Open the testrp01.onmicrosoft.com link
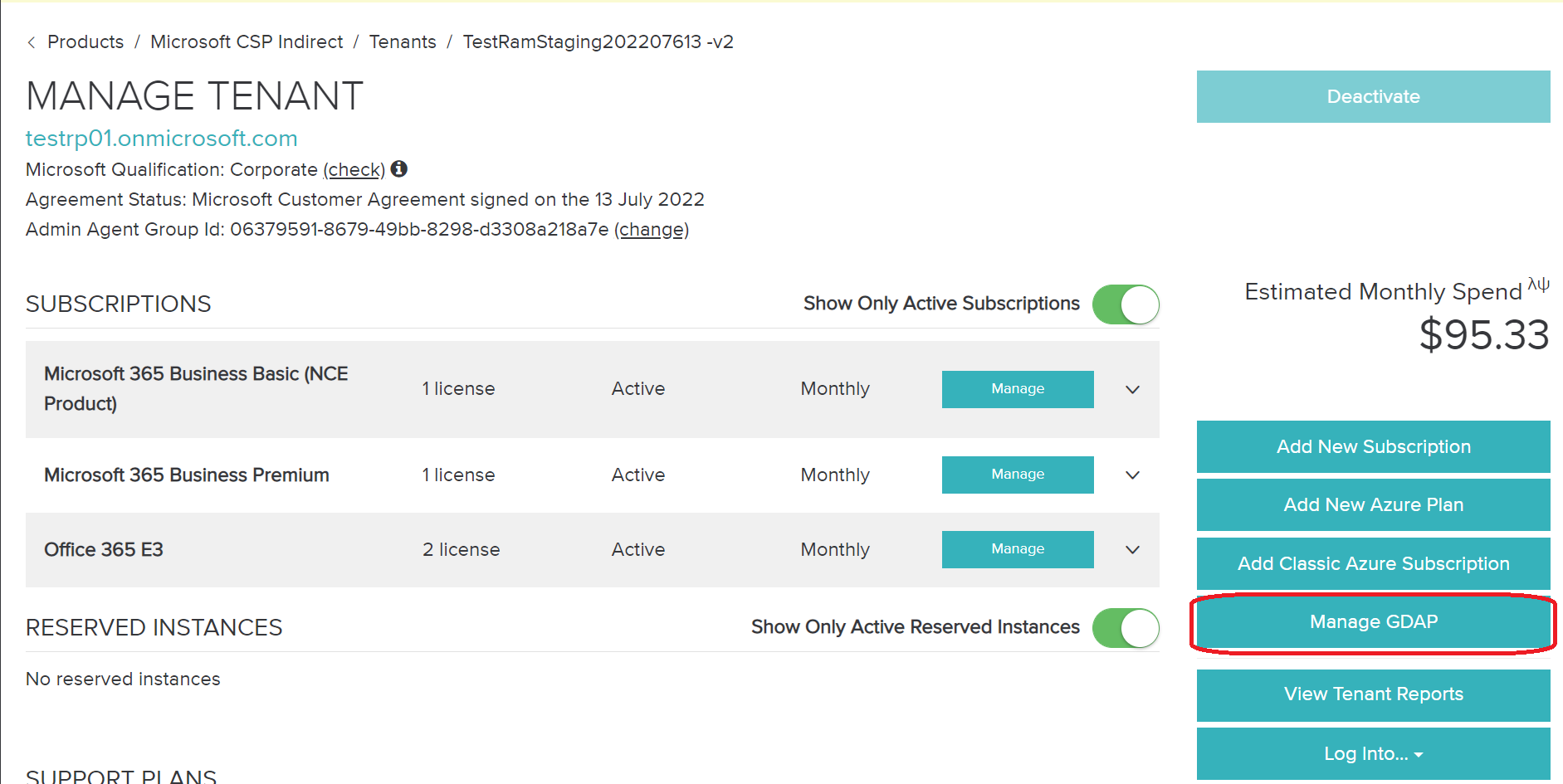 click(162, 139)
